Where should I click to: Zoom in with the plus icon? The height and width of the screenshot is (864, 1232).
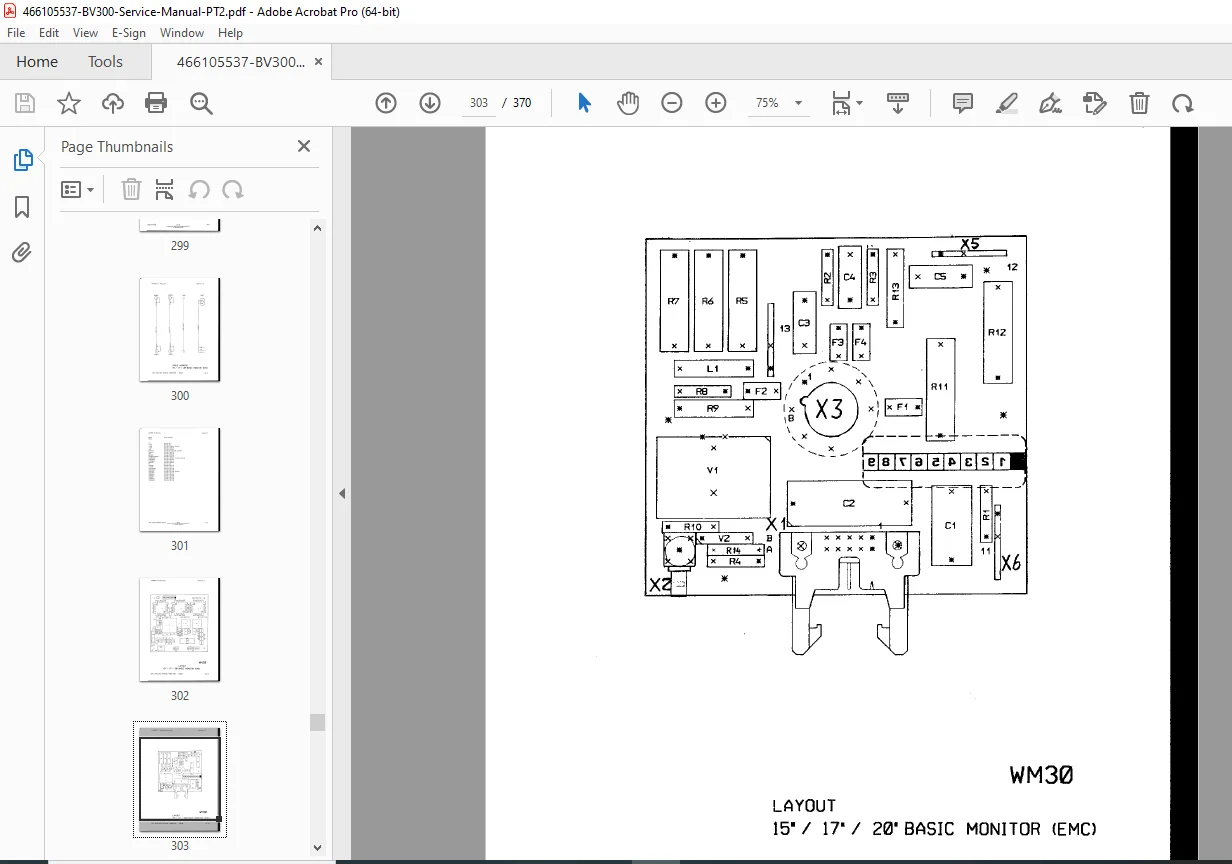point(716,103)
